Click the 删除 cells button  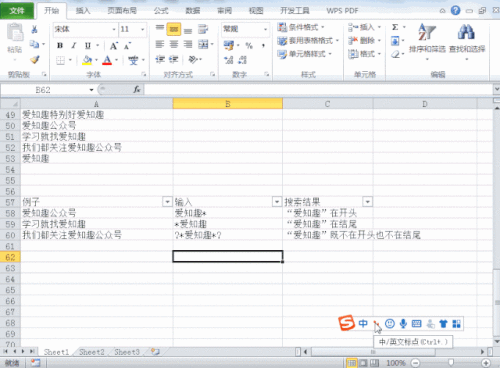click(364, 41)
